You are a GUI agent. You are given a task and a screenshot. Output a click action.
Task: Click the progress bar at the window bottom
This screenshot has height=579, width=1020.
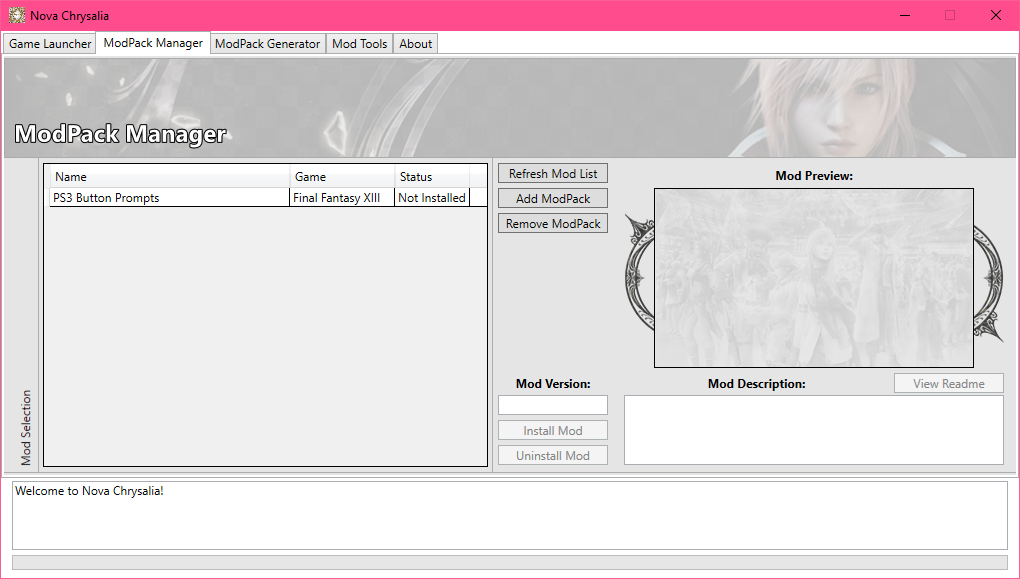coord(509,562)
